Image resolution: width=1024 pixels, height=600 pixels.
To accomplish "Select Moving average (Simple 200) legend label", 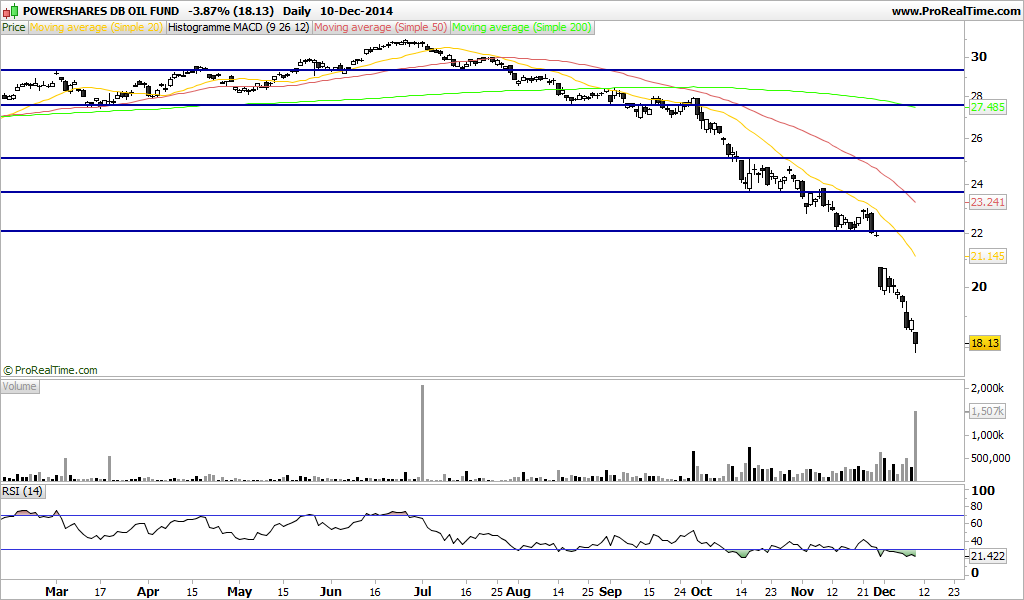I will (522, 27).
